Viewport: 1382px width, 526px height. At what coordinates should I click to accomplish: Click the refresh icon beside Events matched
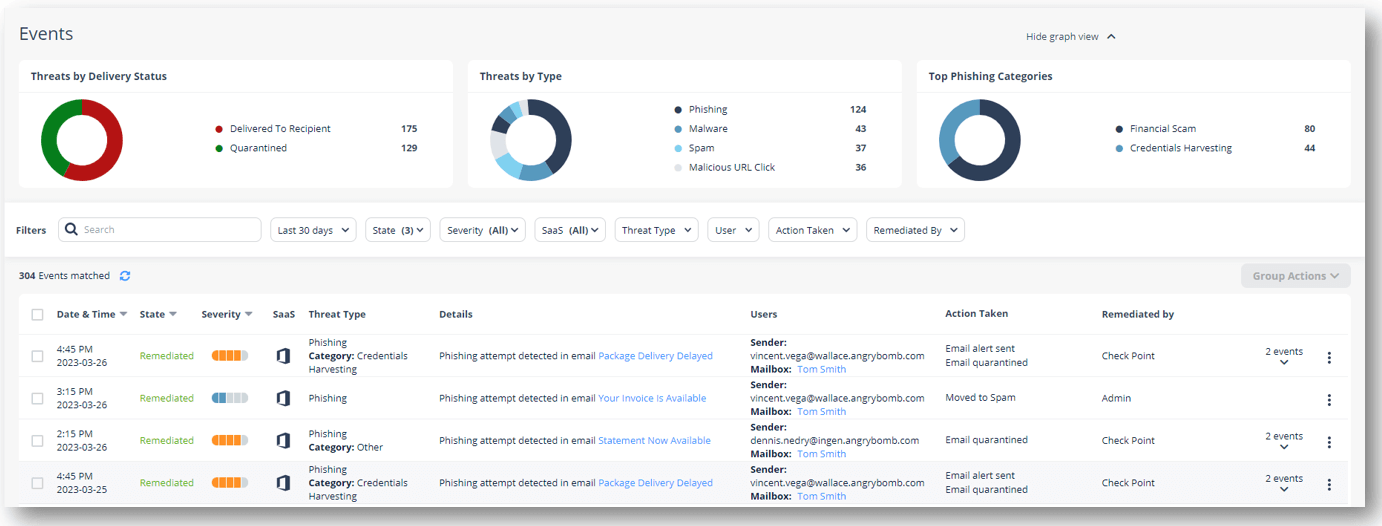[x=125, y=276]
